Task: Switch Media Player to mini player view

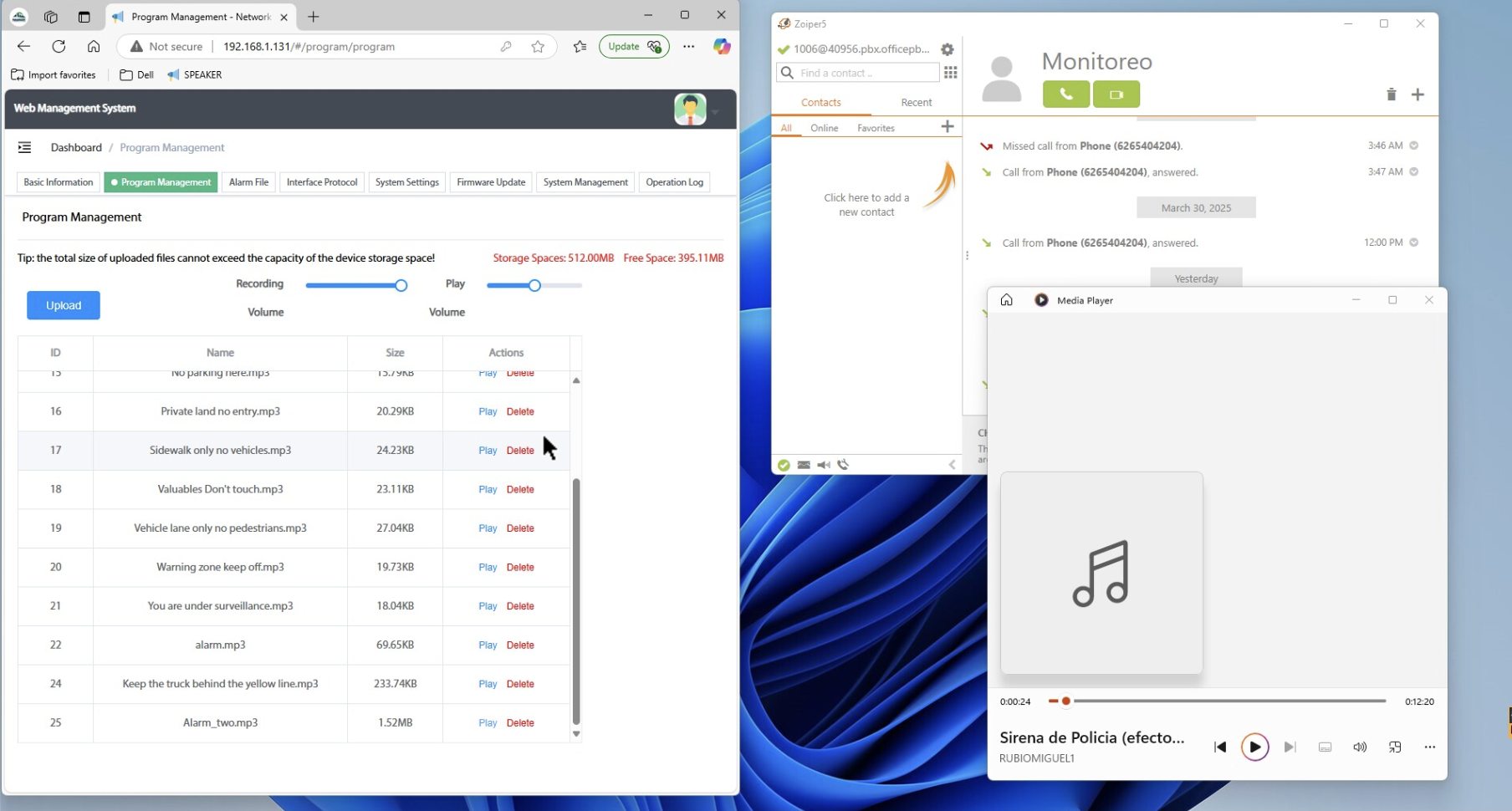Action: 1395,747
